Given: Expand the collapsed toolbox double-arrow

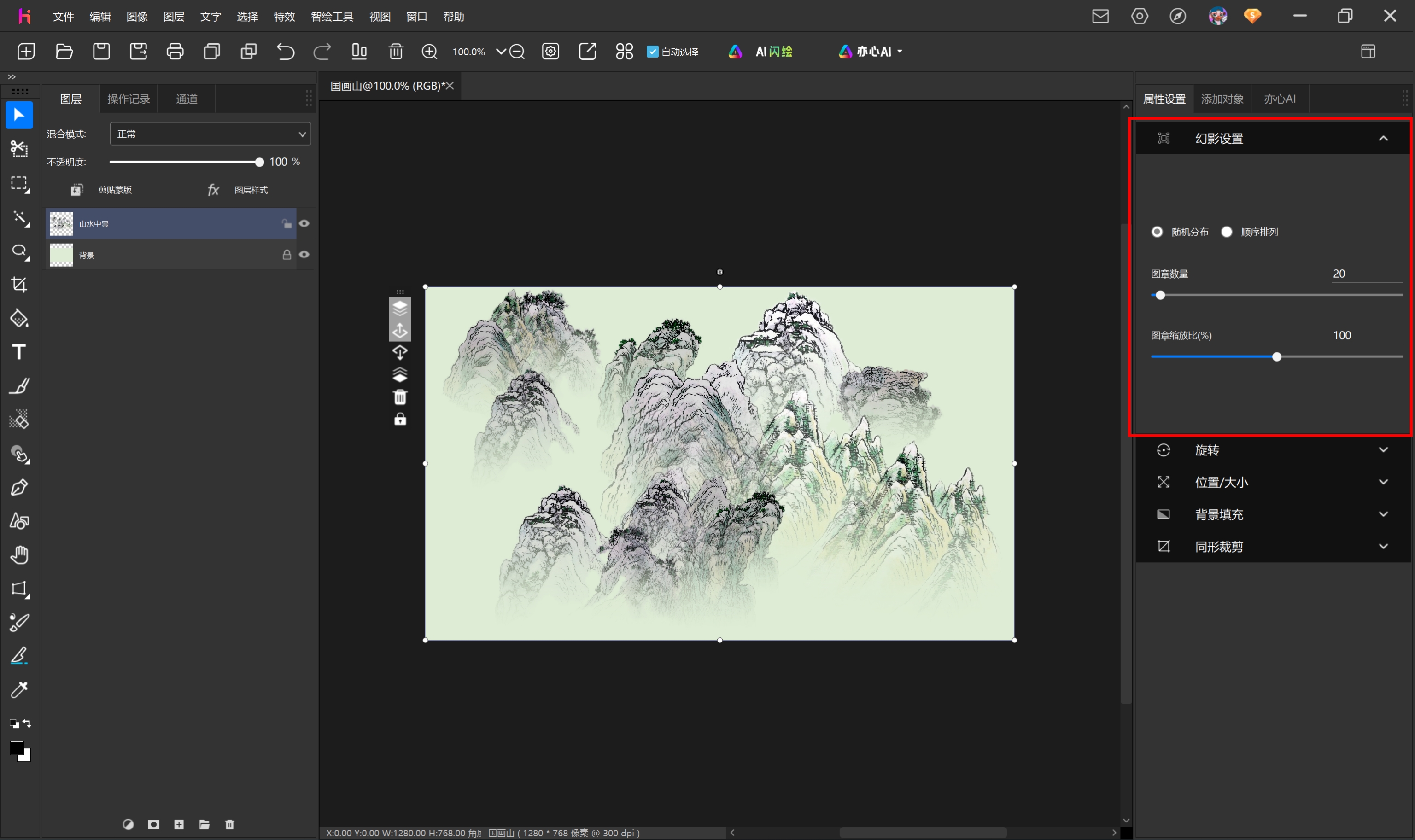Looking at the screenshot, I should (x=12, y=77).
